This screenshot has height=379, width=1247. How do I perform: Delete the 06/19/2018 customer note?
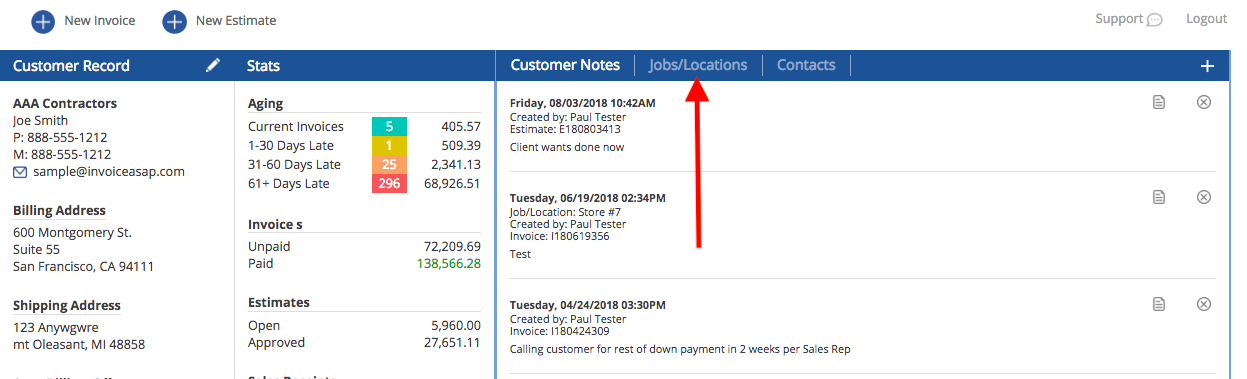click(x=1204, y=197)
